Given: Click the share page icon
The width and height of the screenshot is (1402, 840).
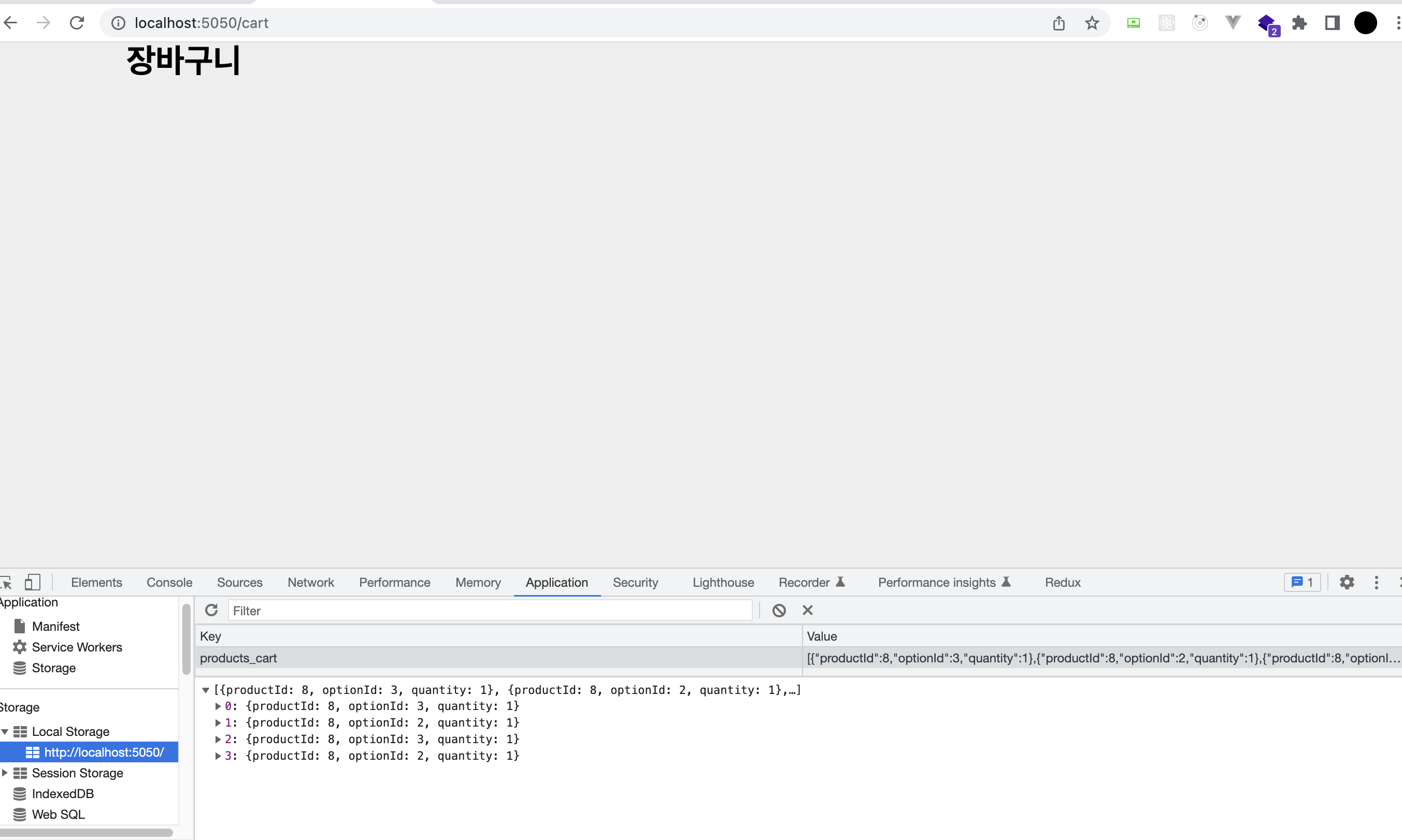Looking at the screenshot, I should click(1058, 23).
